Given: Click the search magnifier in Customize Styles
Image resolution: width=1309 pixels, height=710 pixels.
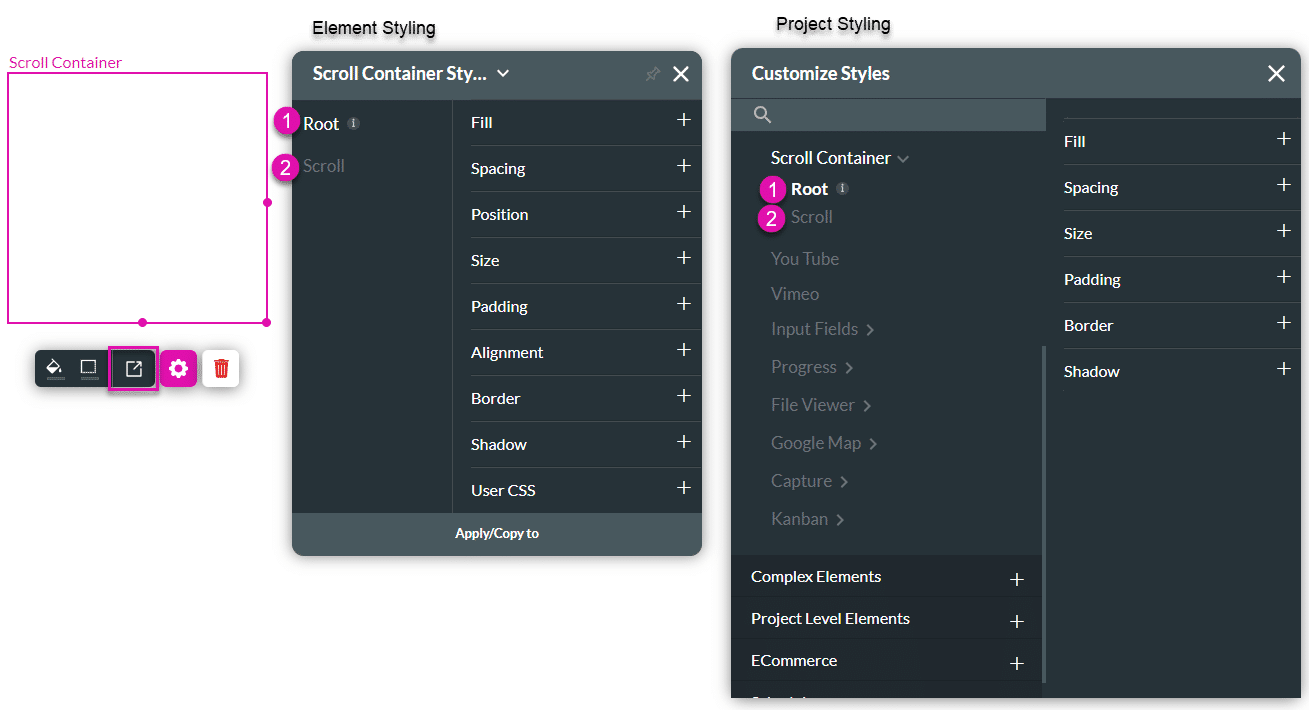Looking at the screenshot, I should click(762, 114).
